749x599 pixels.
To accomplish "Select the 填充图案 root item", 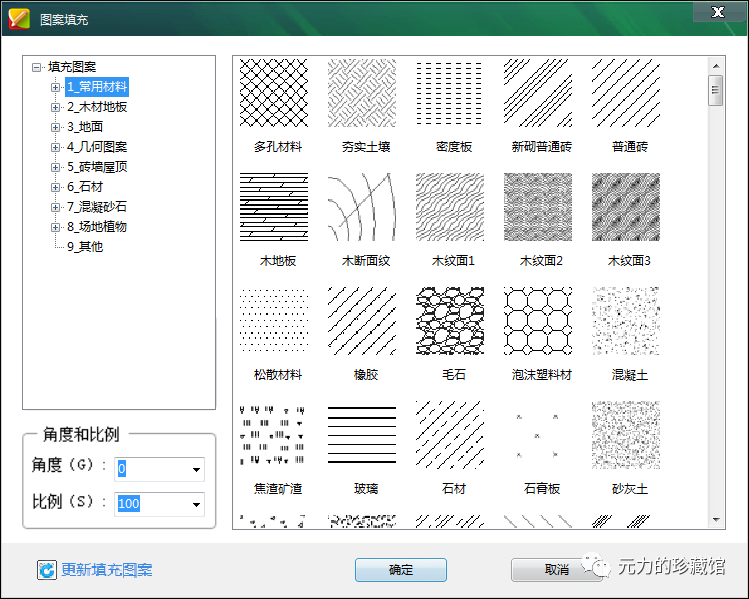I will [72, 67].
